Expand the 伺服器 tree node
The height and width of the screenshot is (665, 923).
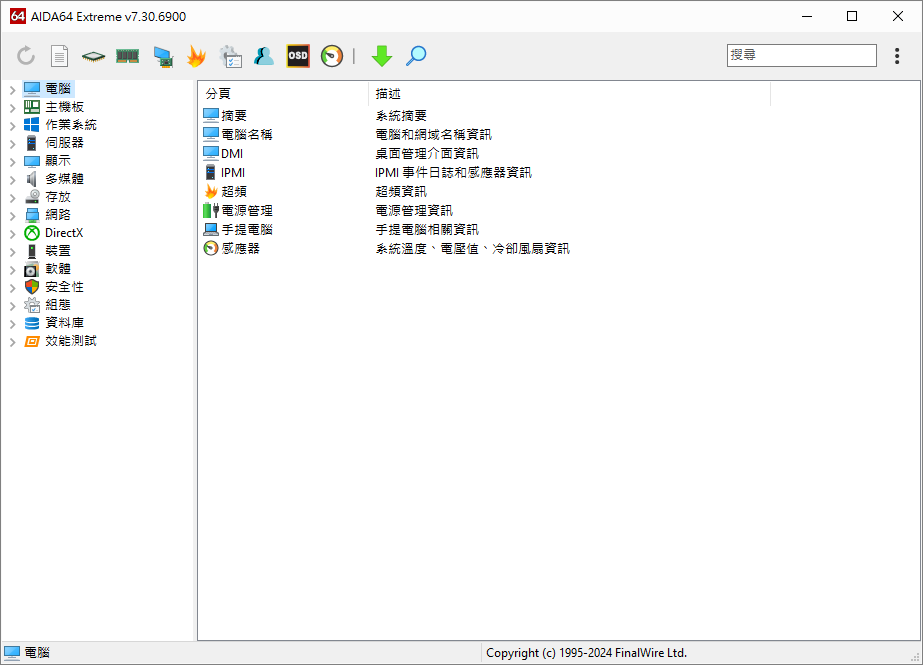12,144
